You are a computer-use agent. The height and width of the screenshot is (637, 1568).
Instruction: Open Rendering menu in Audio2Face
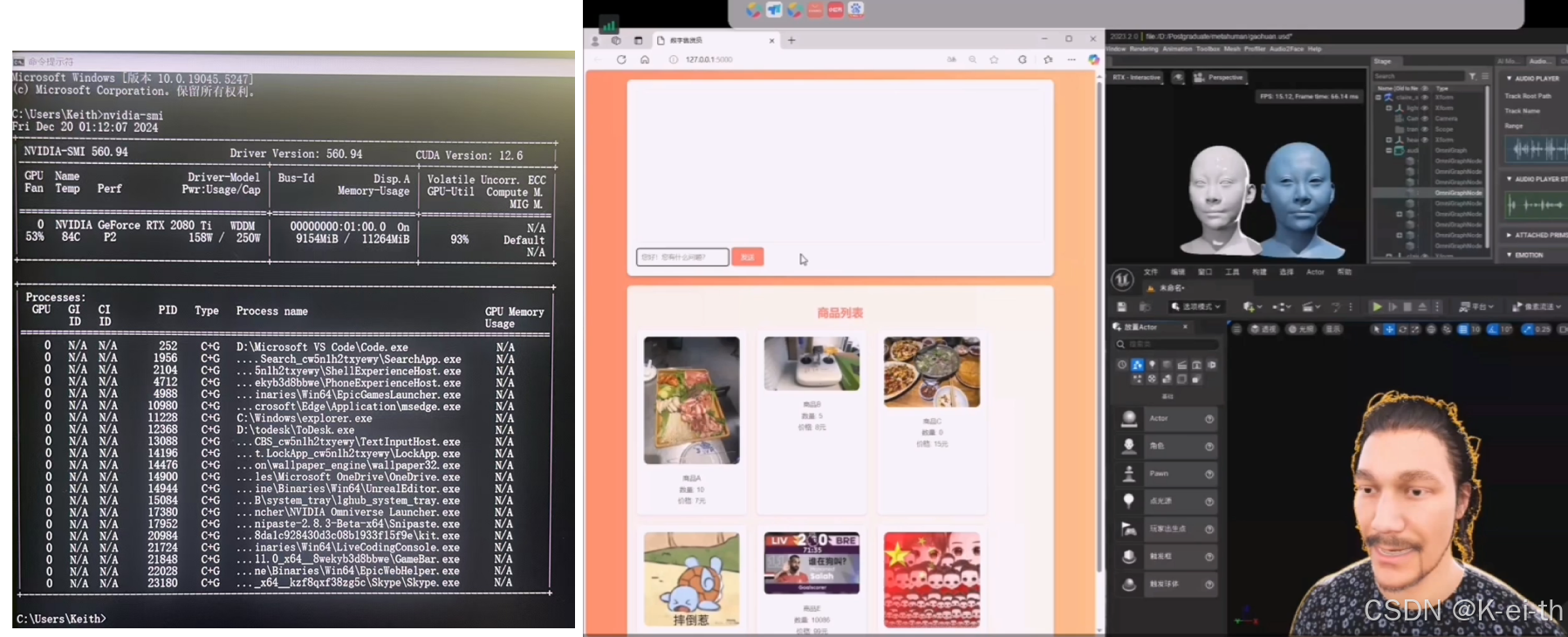[1144, 49]
